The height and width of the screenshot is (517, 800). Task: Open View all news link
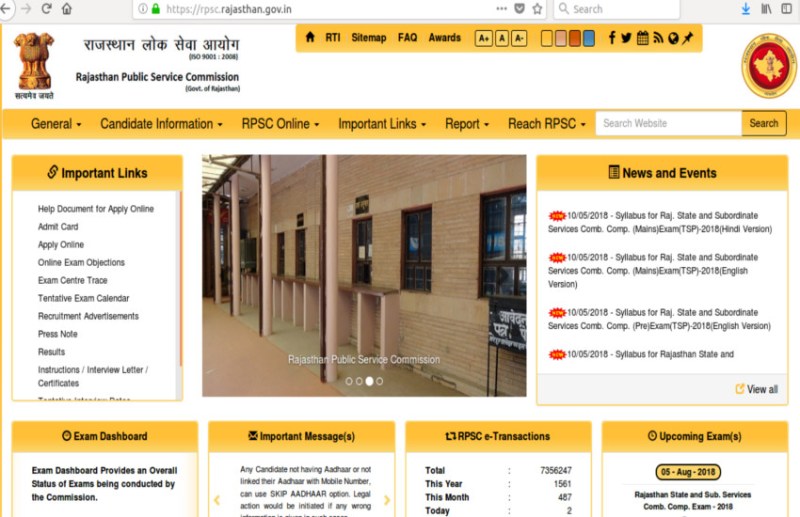pyautogui.click(x=757, y=389)
